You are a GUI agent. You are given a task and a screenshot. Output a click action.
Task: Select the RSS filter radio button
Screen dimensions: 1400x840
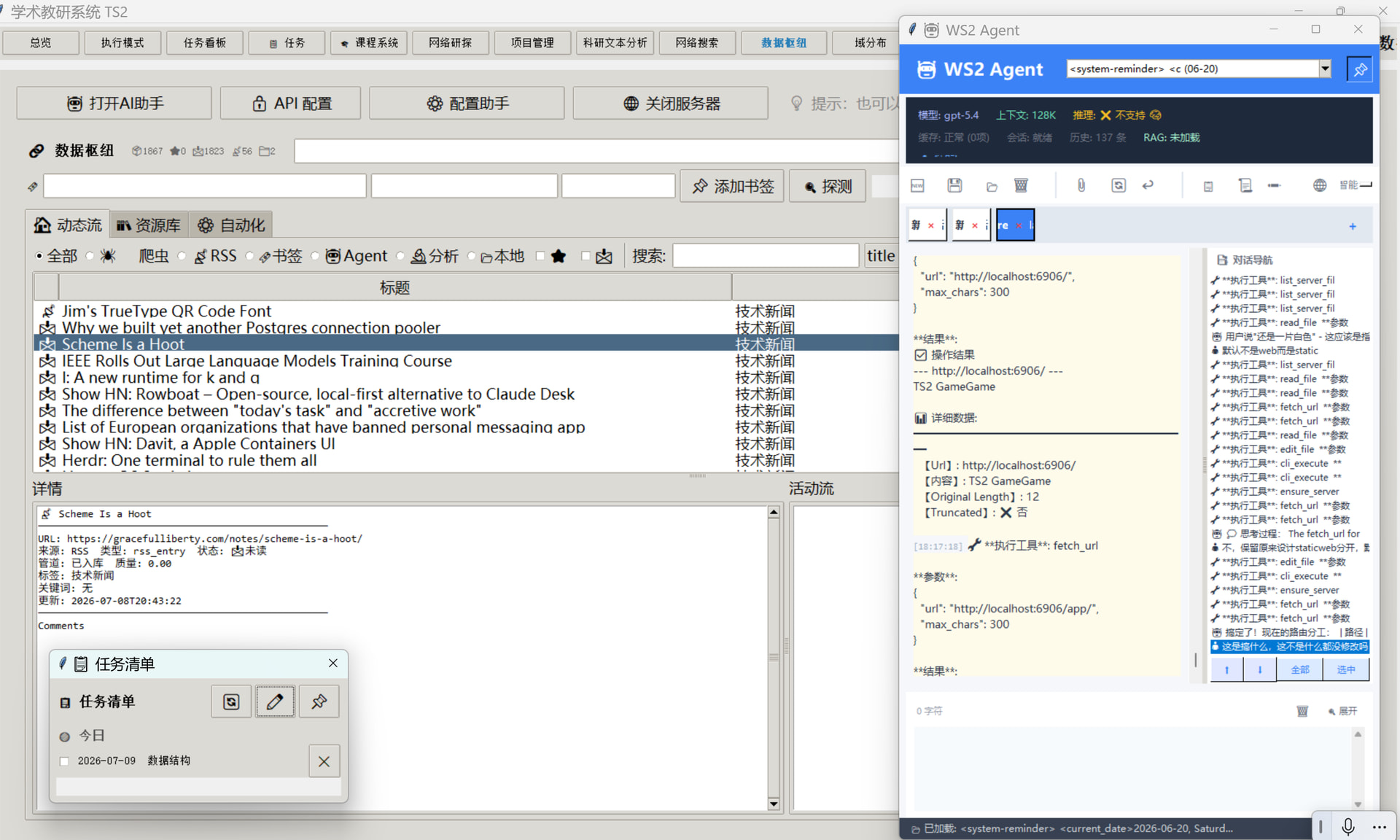tap(182, 256)
